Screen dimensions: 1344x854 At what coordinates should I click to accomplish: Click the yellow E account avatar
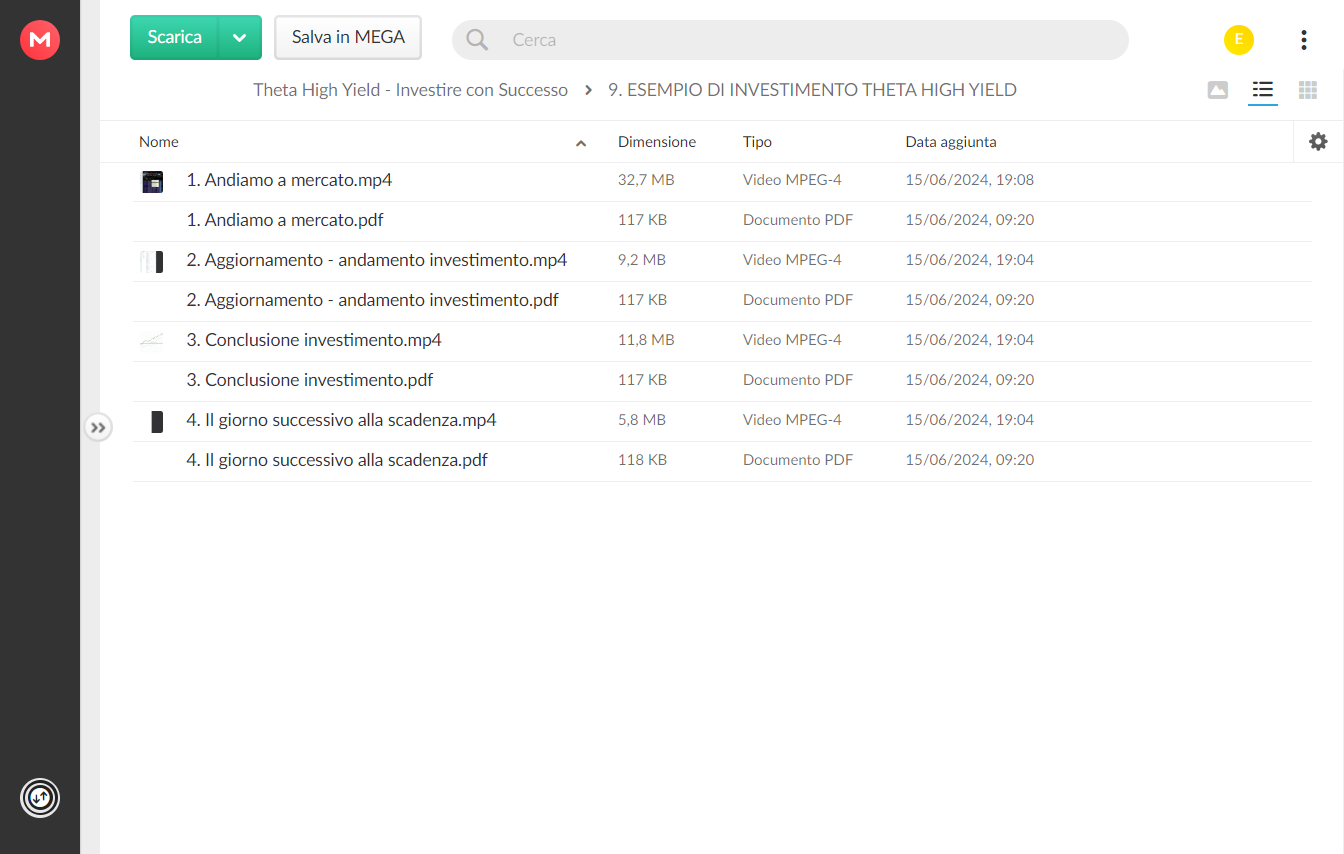point(1239,40)
